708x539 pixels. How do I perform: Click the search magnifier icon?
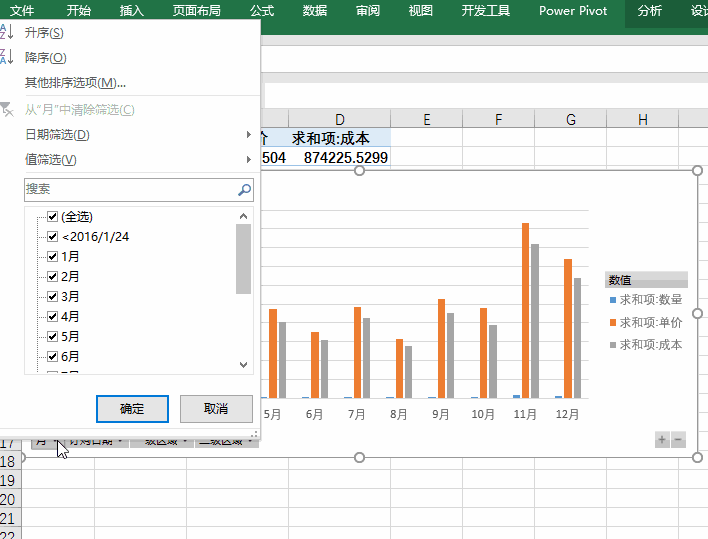click(244, 190)
